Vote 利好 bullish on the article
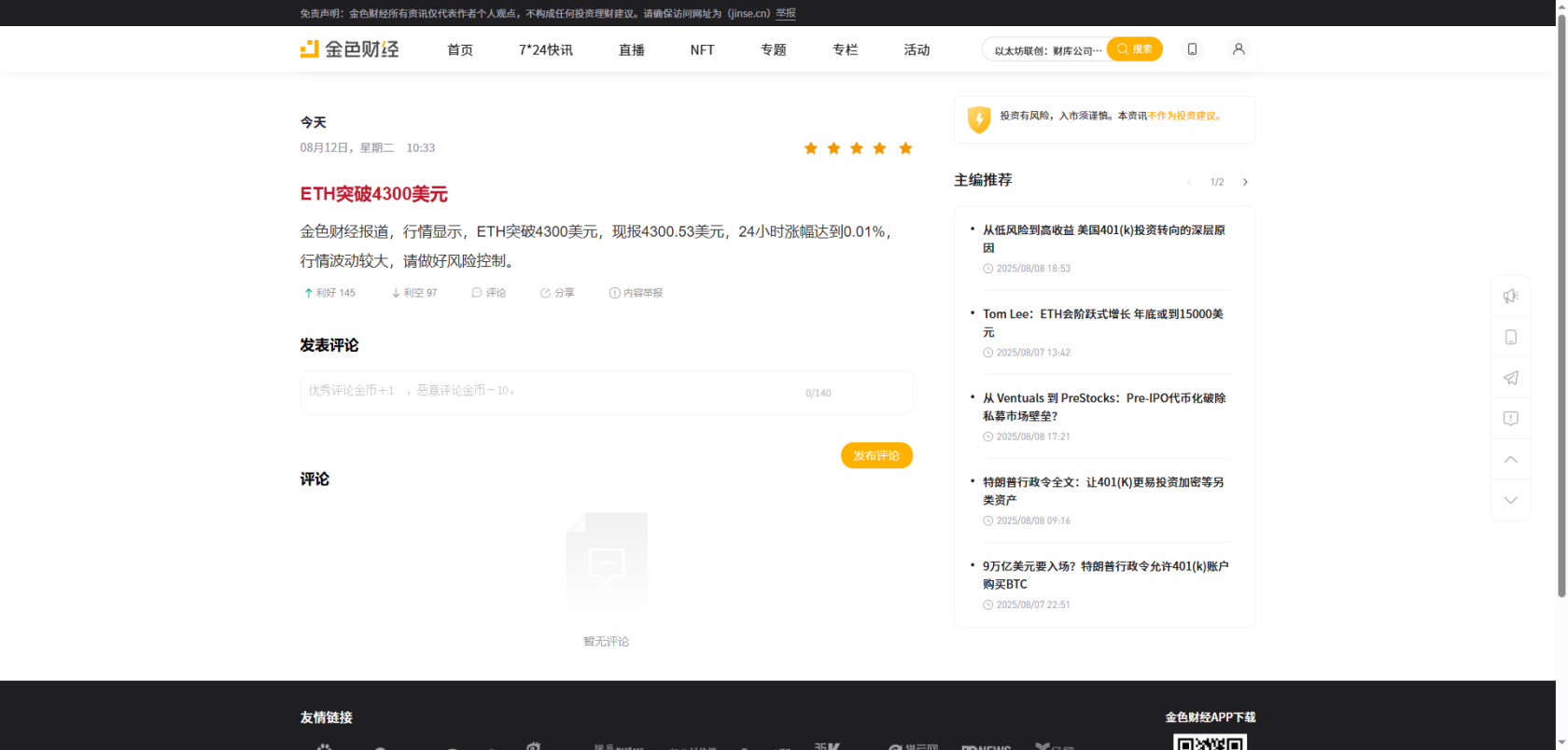Viewport: 1568px width, 750px height. coord(329,293)
